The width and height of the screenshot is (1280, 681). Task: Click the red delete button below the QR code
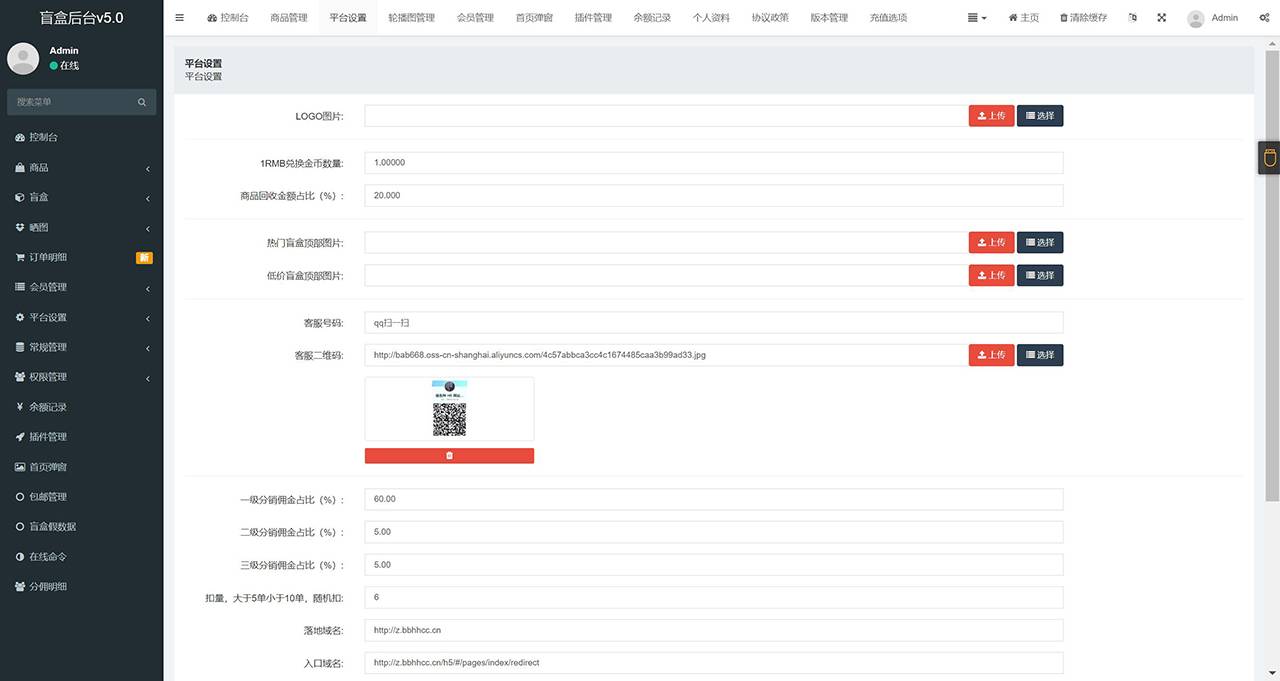point(449,455)
